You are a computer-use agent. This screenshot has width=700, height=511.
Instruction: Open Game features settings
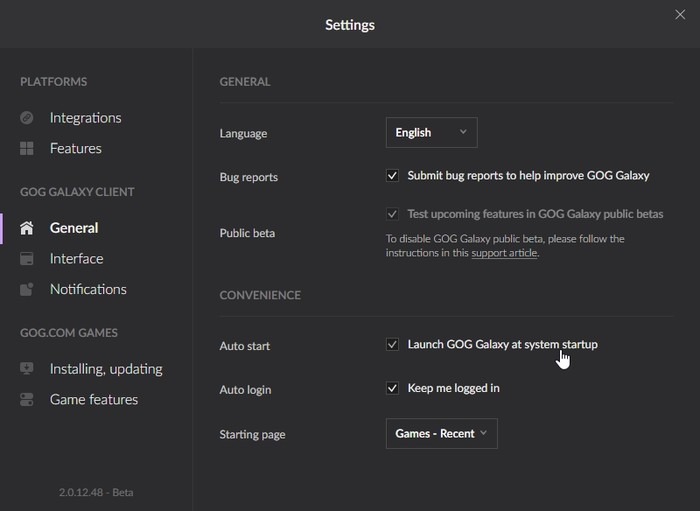(x=94, y=399)
